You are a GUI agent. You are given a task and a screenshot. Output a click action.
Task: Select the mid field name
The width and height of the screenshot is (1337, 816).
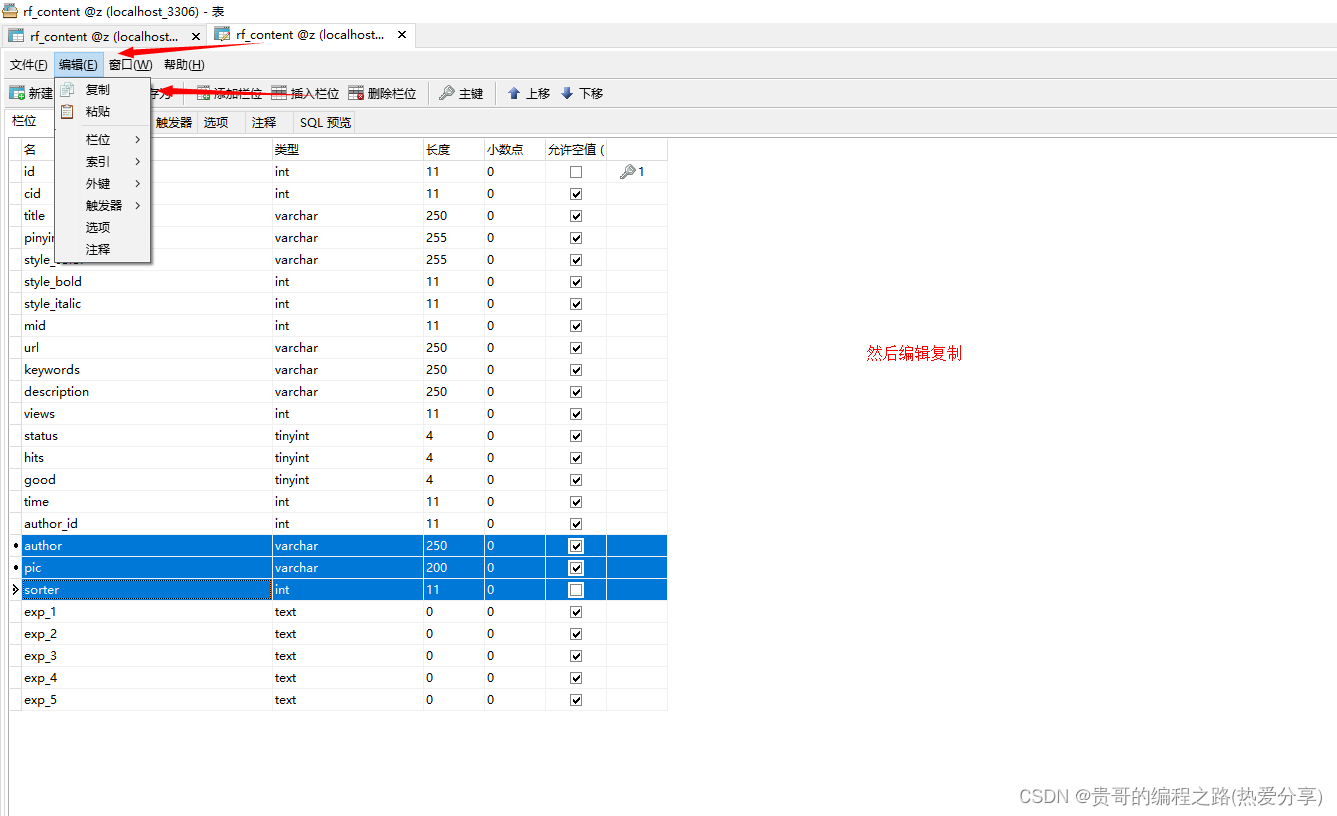35,326
